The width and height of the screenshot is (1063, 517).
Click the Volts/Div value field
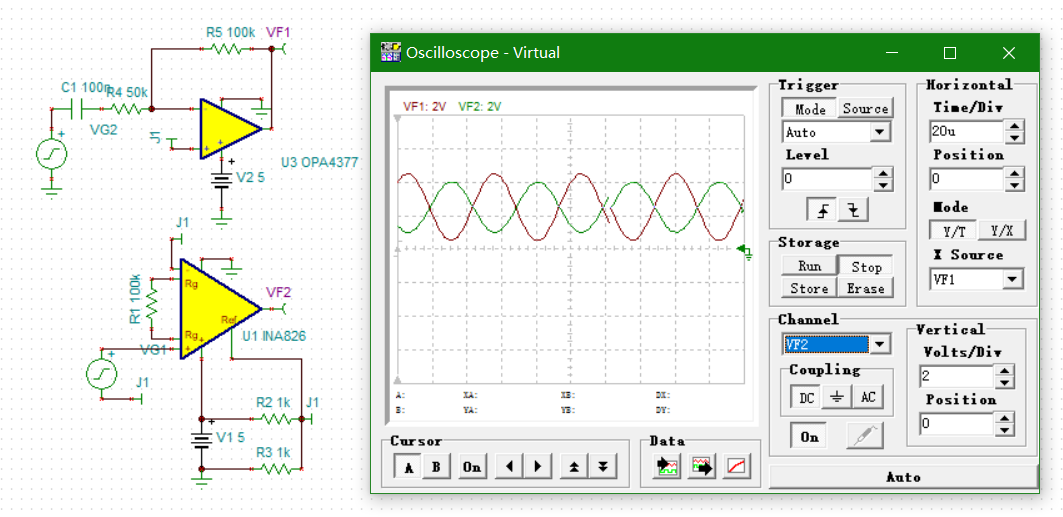[957, 376]
